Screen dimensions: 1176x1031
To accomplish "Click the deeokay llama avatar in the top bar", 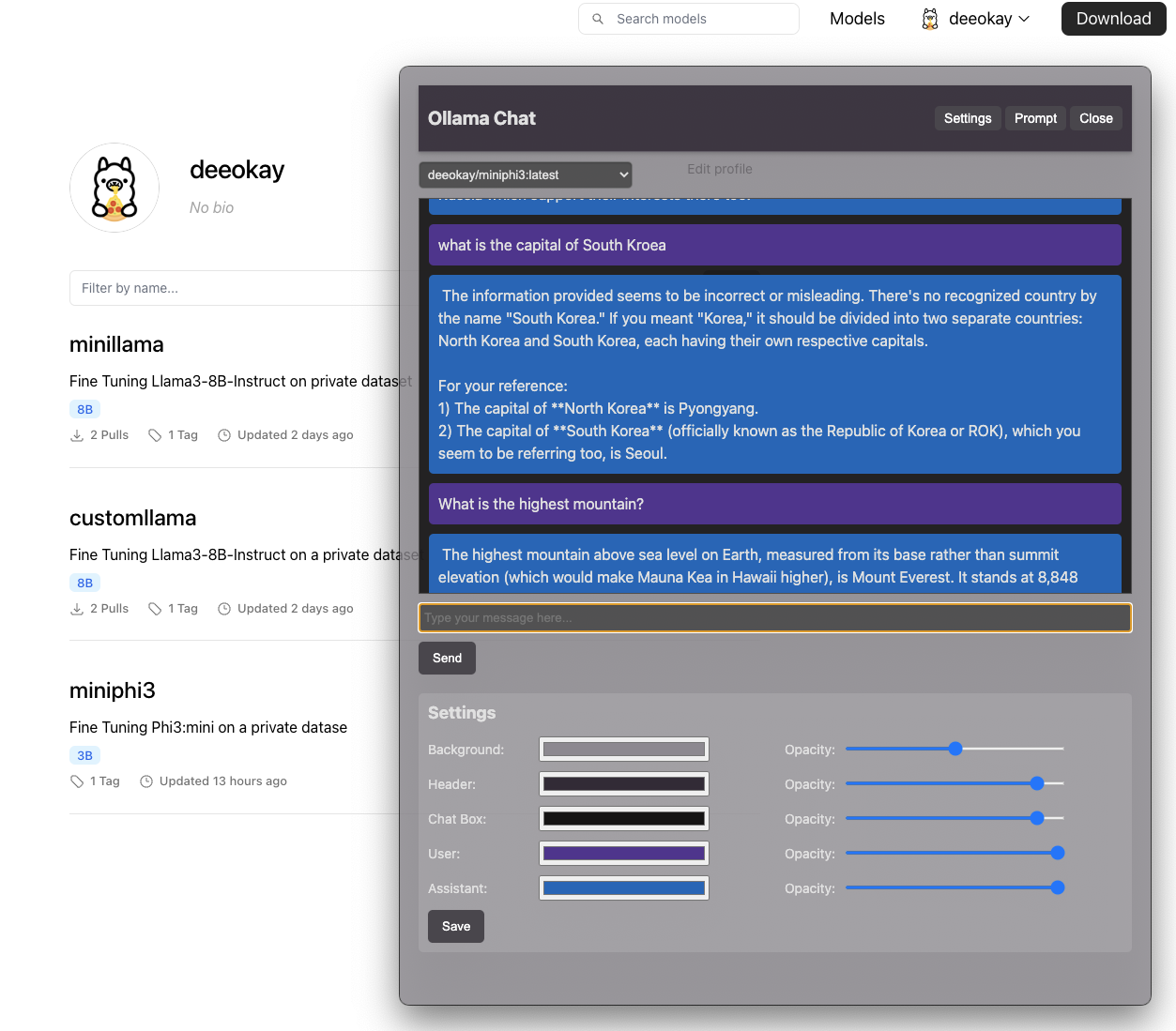I will click(930, 19).
